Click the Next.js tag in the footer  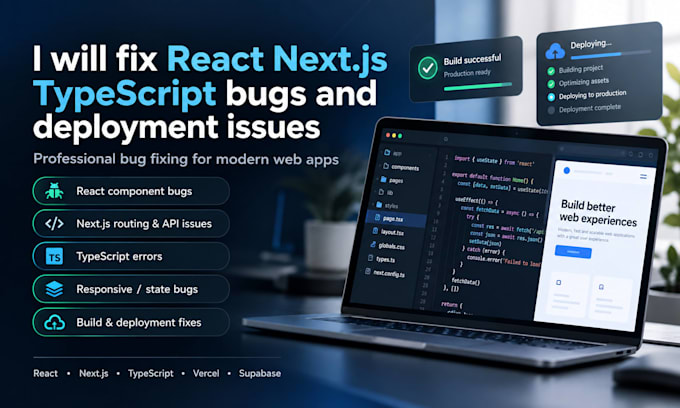(x=94, y=373)
